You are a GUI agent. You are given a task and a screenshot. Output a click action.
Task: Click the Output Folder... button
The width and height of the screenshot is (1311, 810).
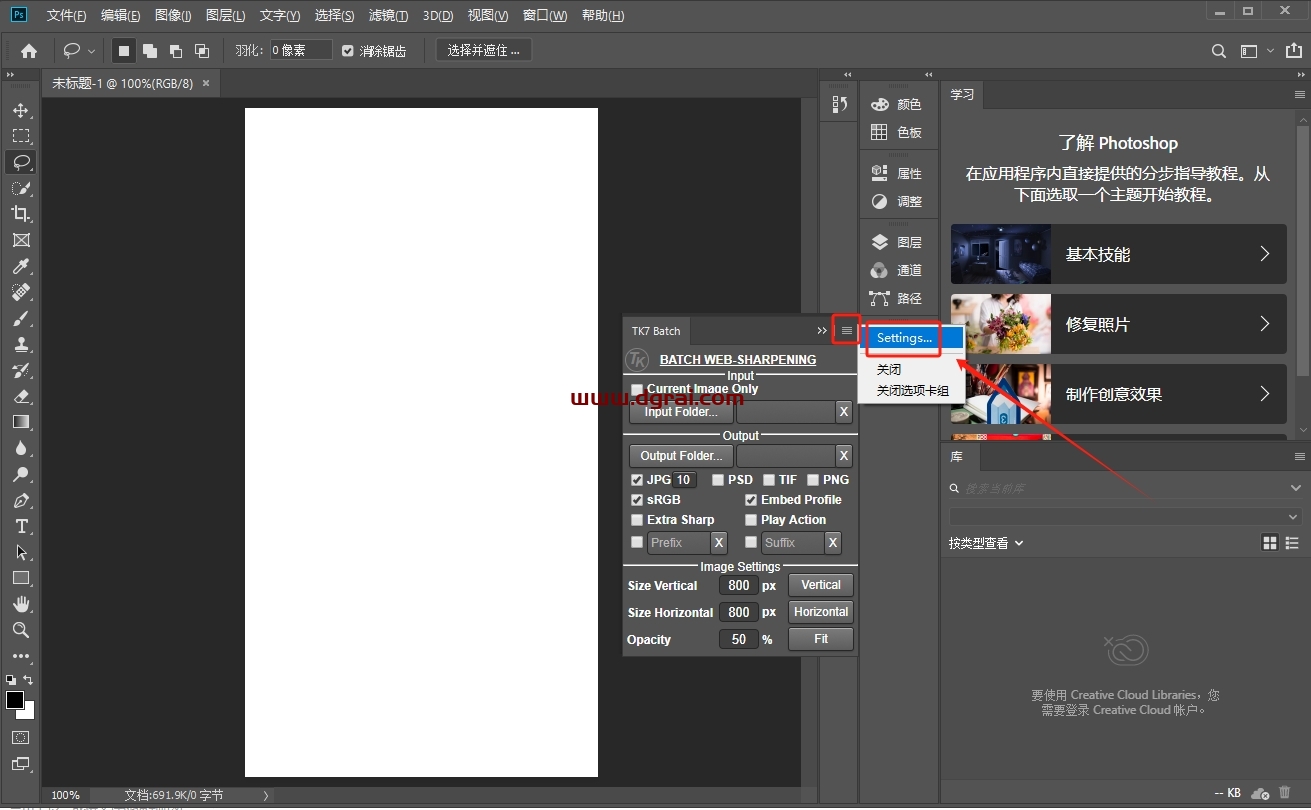click(x=681, y=456)
